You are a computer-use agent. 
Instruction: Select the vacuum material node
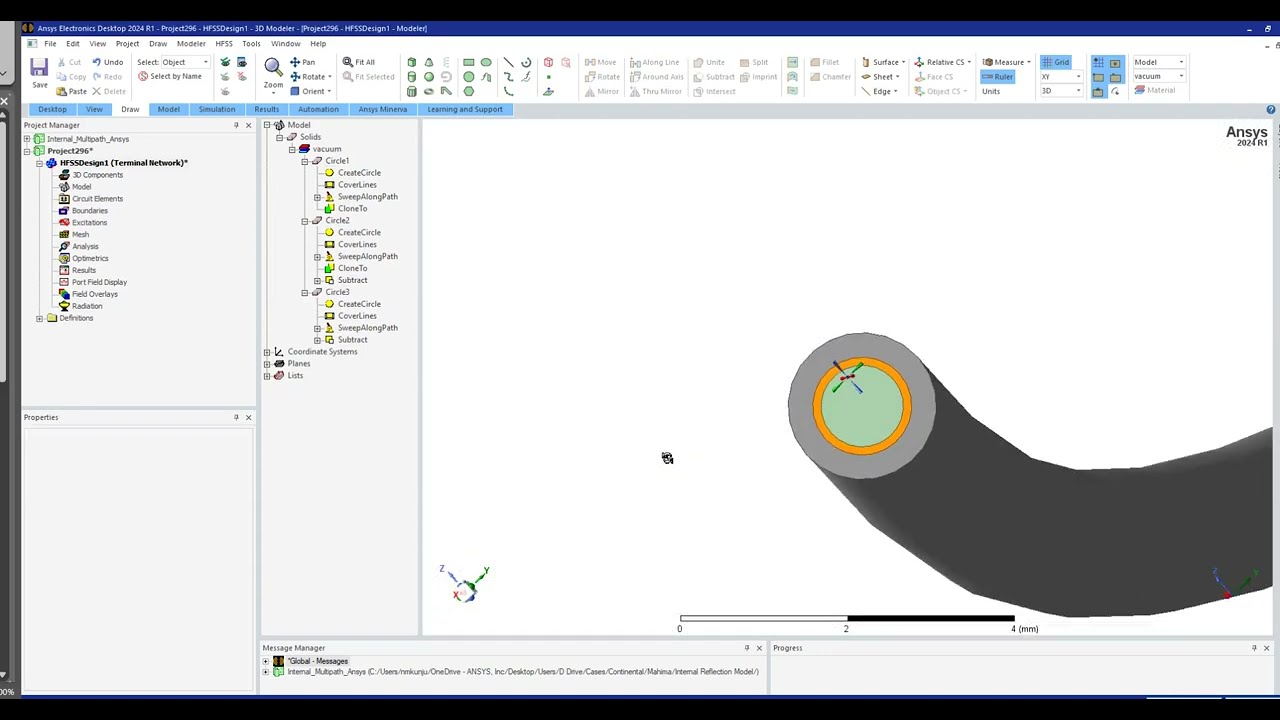pyautogui.click(x=326, y=149)
